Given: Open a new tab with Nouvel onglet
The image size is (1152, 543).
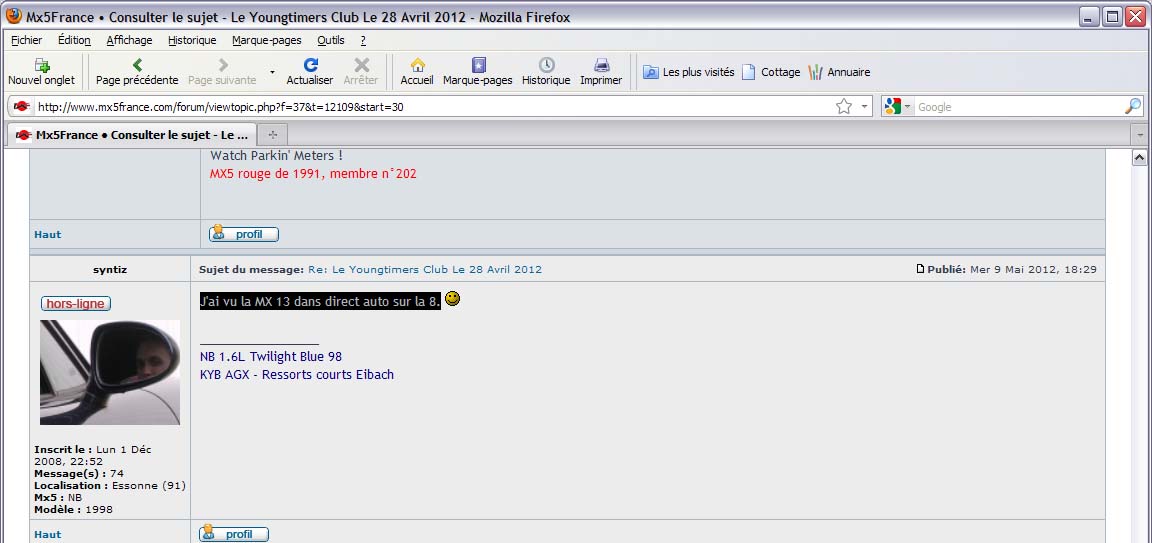Looking at the screenshot, I should coord(41,72).
